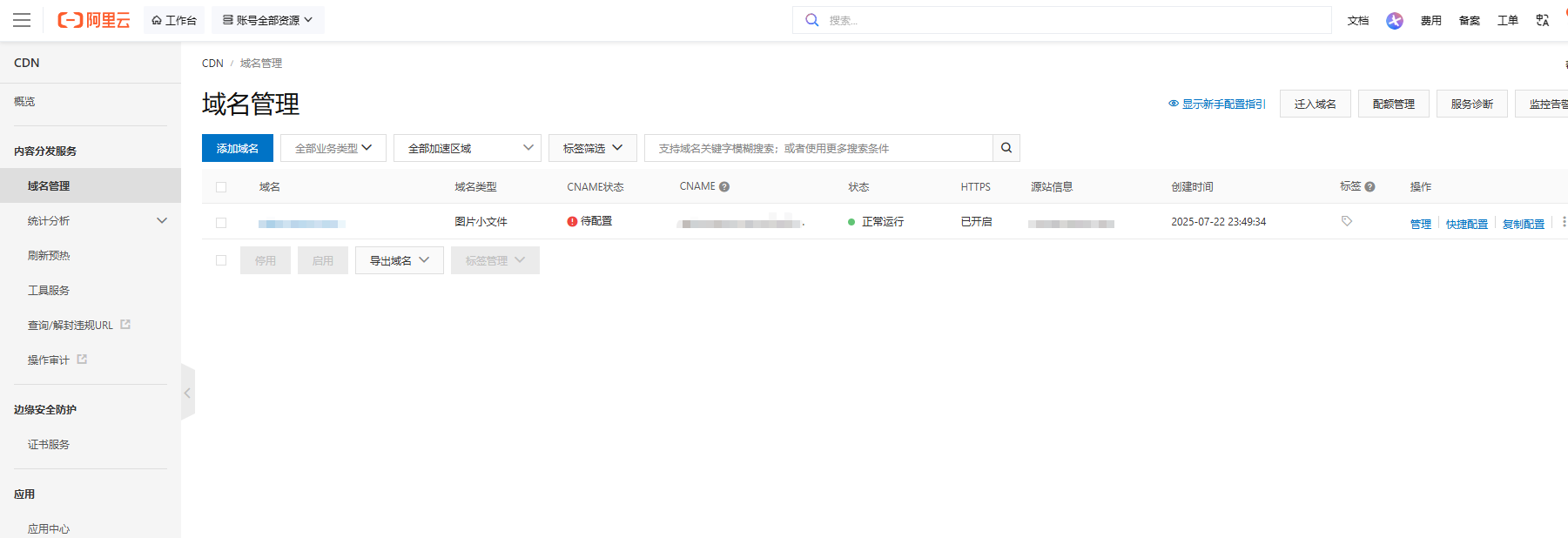
Task: Click the 添加域名 button
Action: click(x=238, y=148)
